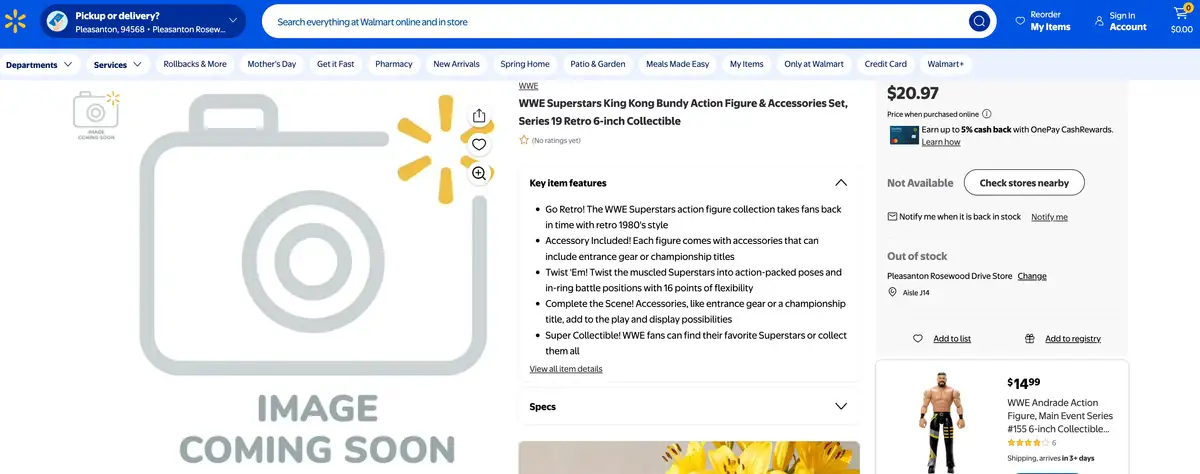
Task: Open the Departments dropdown
Action: pos(39,64)
